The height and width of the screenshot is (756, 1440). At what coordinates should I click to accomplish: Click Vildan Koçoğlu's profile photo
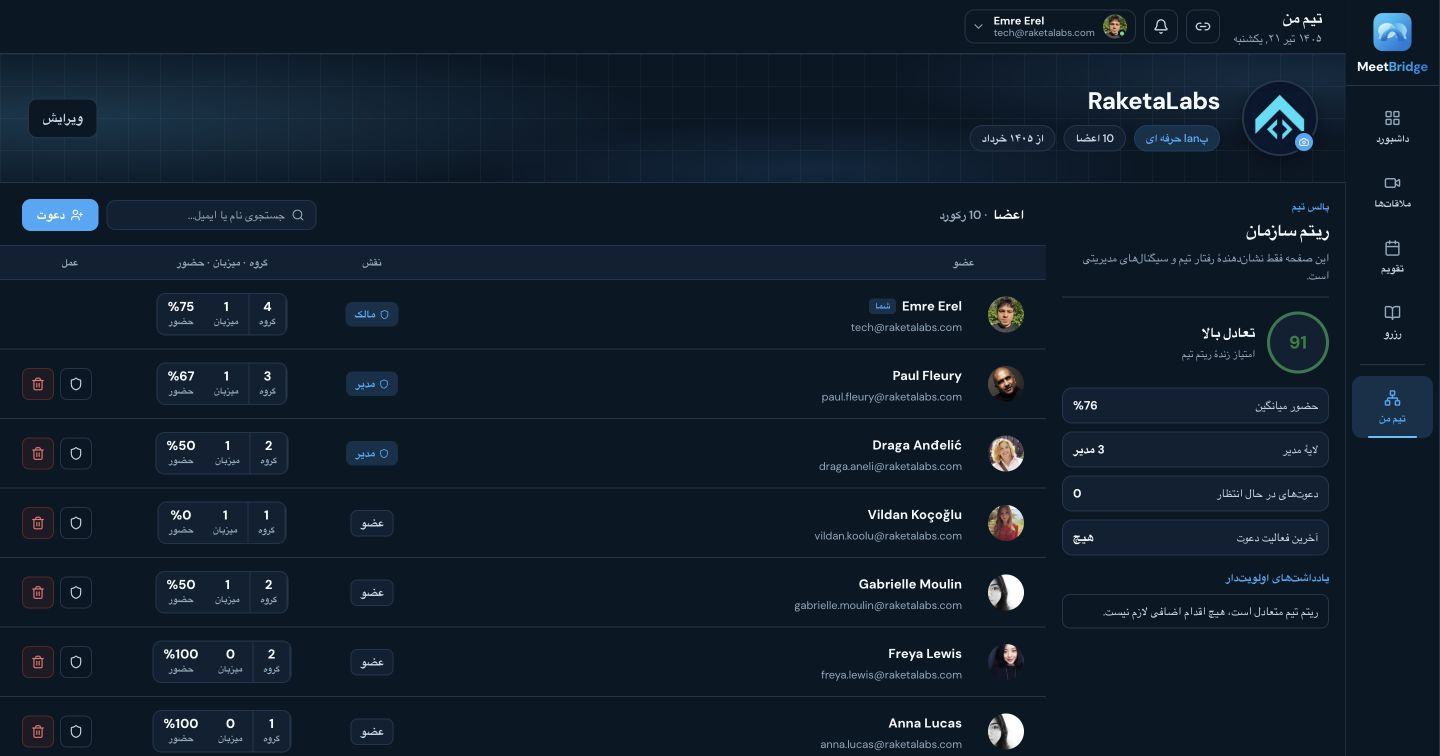(x=1006, y=523)
